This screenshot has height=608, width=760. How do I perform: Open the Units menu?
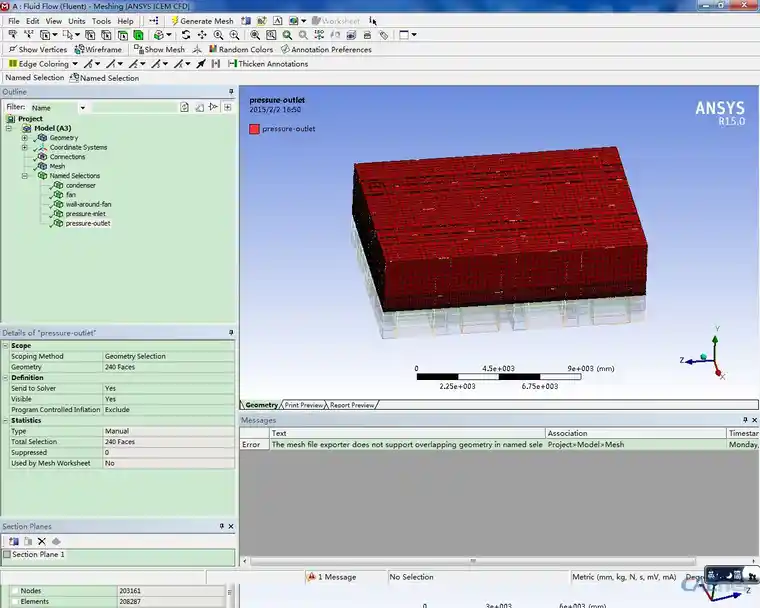[77, 21]
